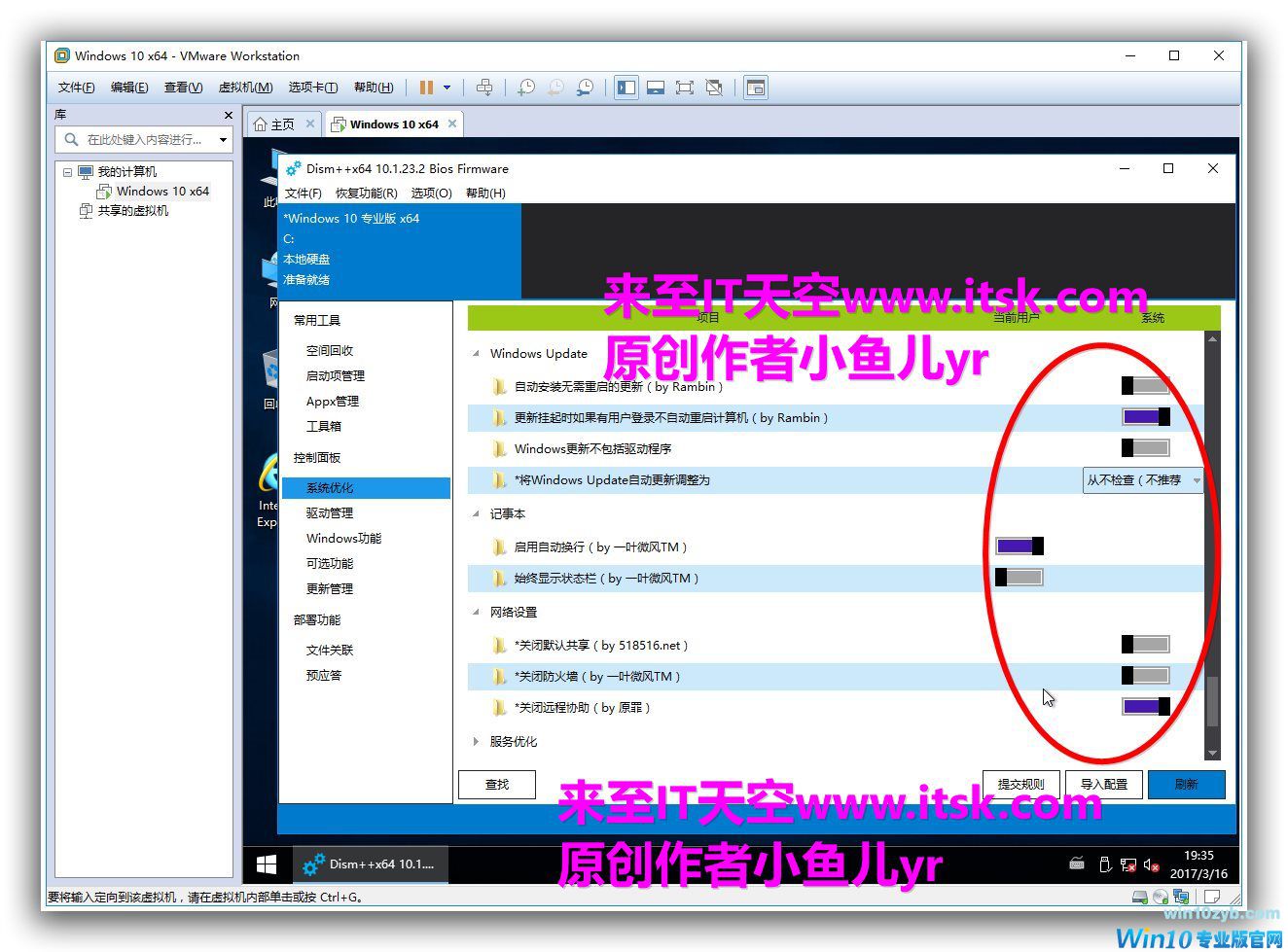This screenshot has width=1288, height=952.
Task: Click the send Ctrl+Alt+Del toolbar icon
Action: 484,88
